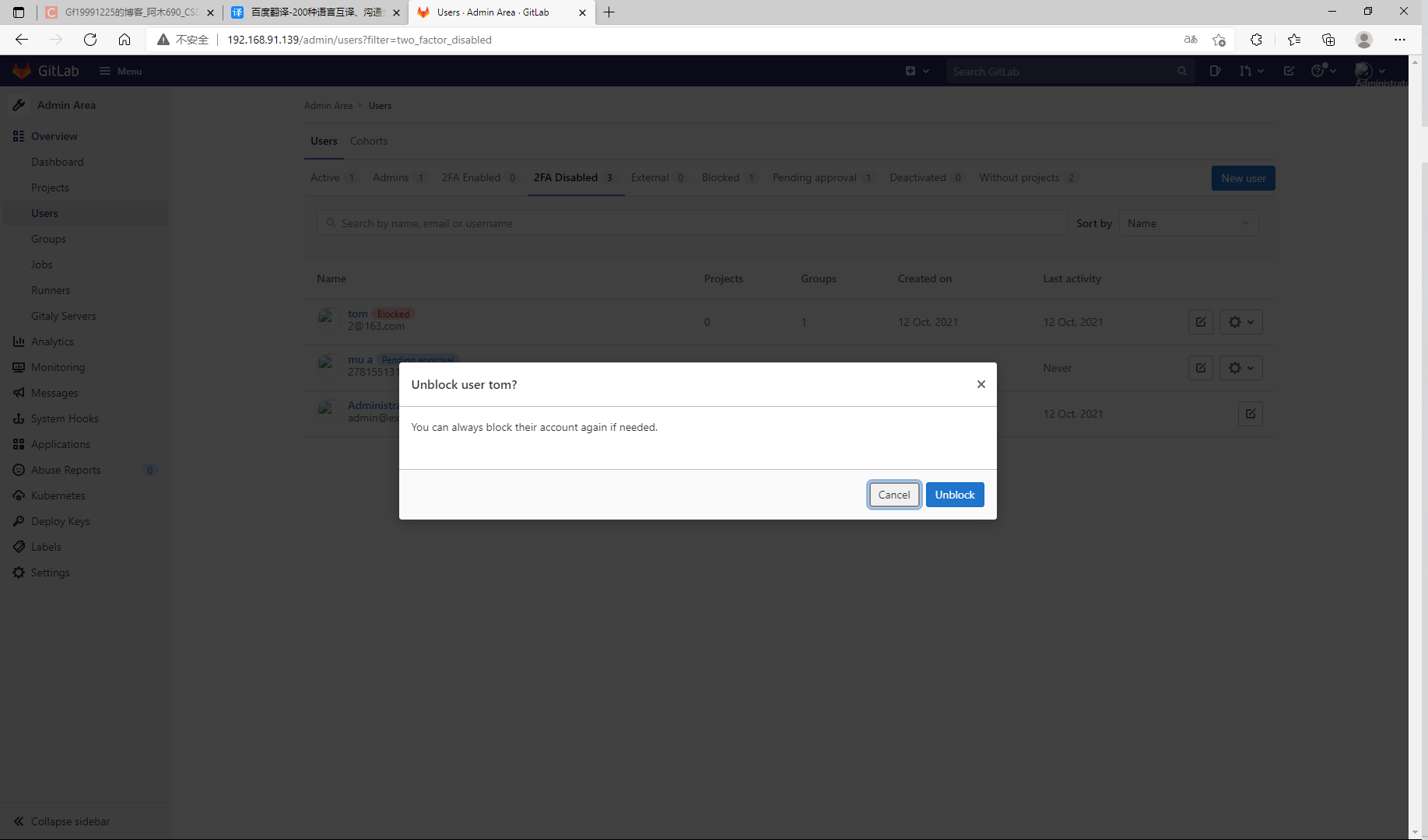Image resolution: width=1428 pixels, height=840 pixels.
Task: Go to Projects in sidebar
Action: (x=50, y=187)
